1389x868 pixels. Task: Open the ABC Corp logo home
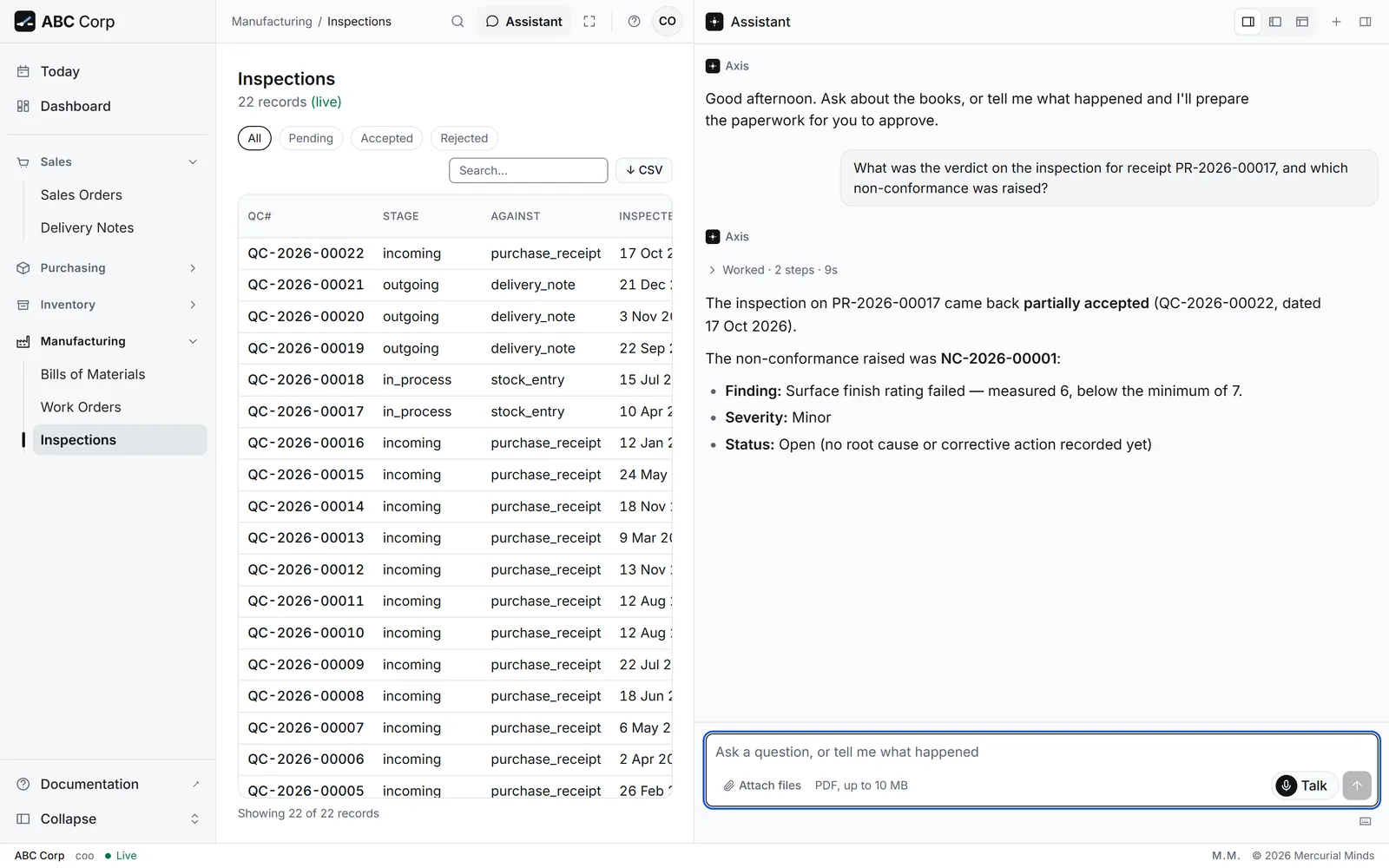pyautogui.click(x=64, y=22)
